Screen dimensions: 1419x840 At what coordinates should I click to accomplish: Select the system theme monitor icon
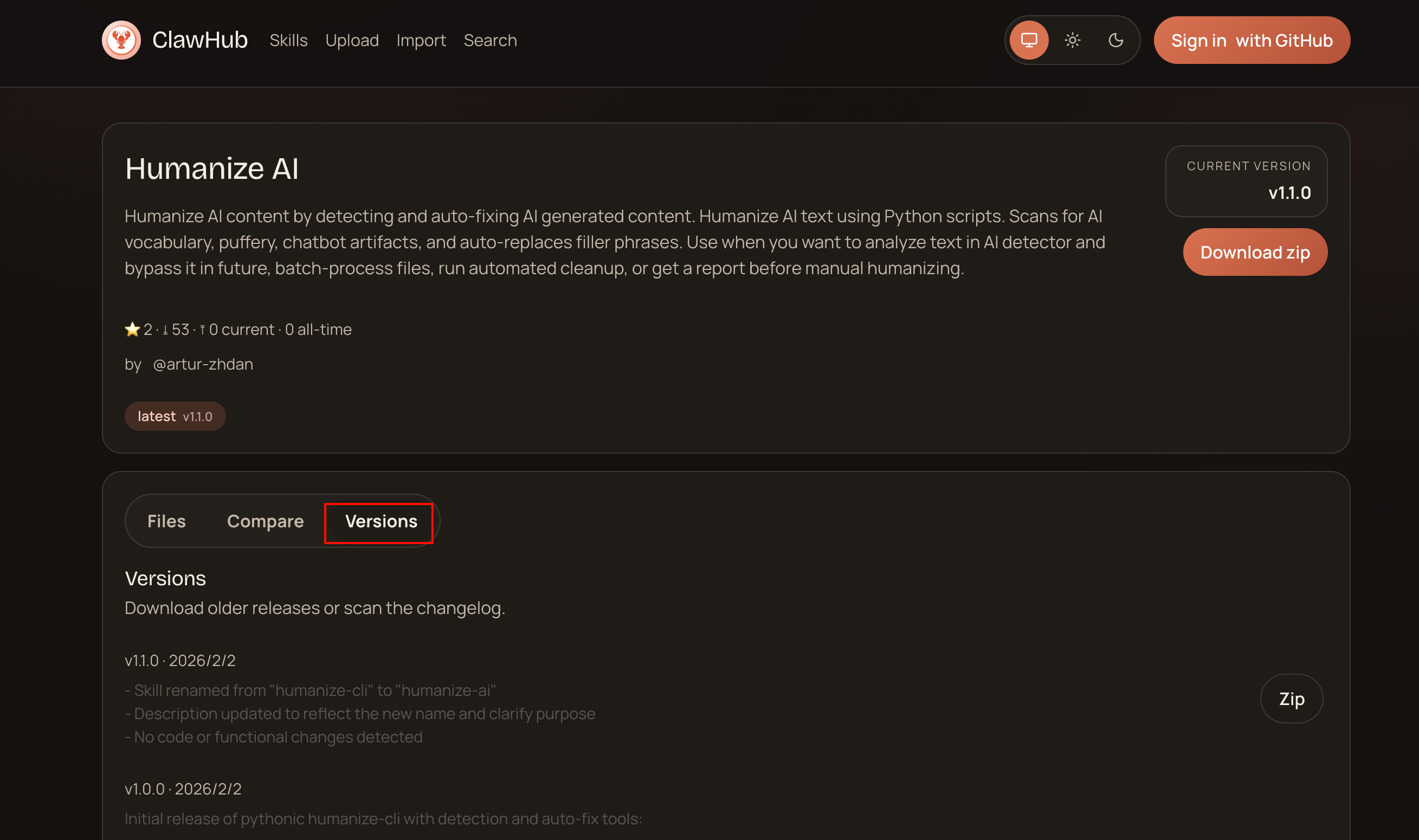[1028, 40]
